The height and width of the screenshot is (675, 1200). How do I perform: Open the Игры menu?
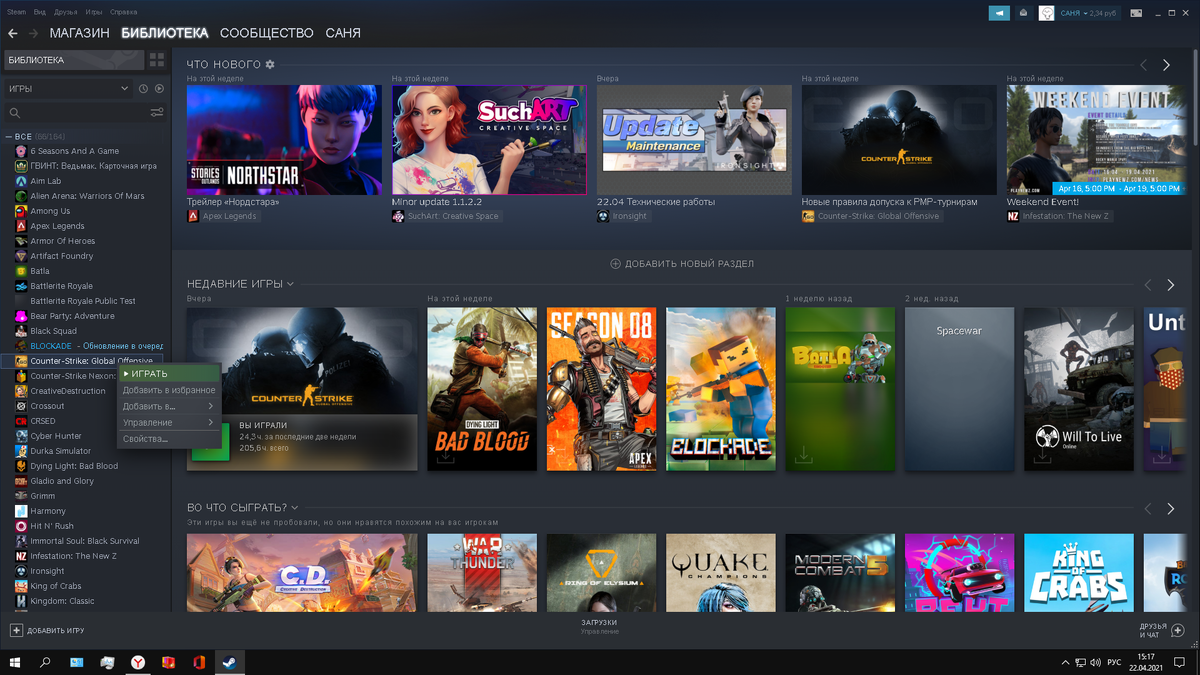(x=94, y=12)
